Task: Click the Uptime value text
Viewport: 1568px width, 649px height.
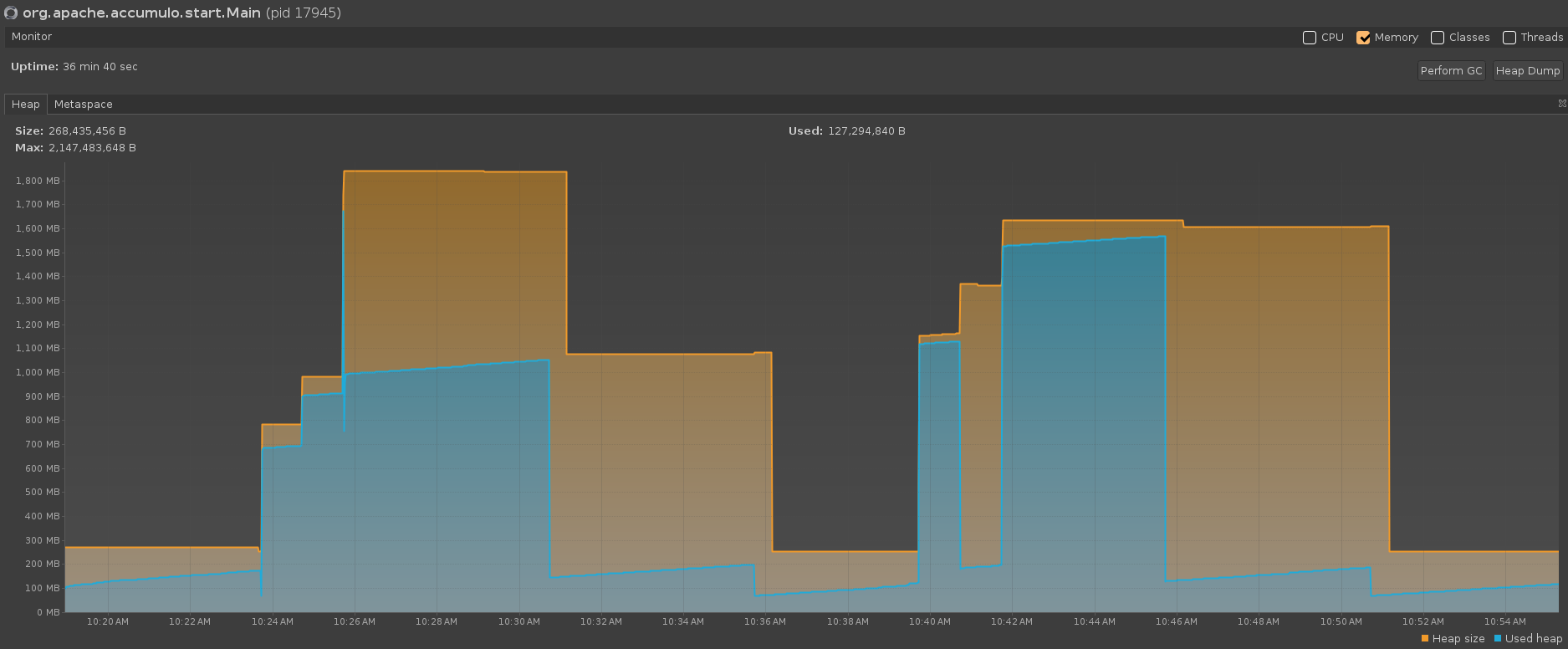Action: coord(100,67)
